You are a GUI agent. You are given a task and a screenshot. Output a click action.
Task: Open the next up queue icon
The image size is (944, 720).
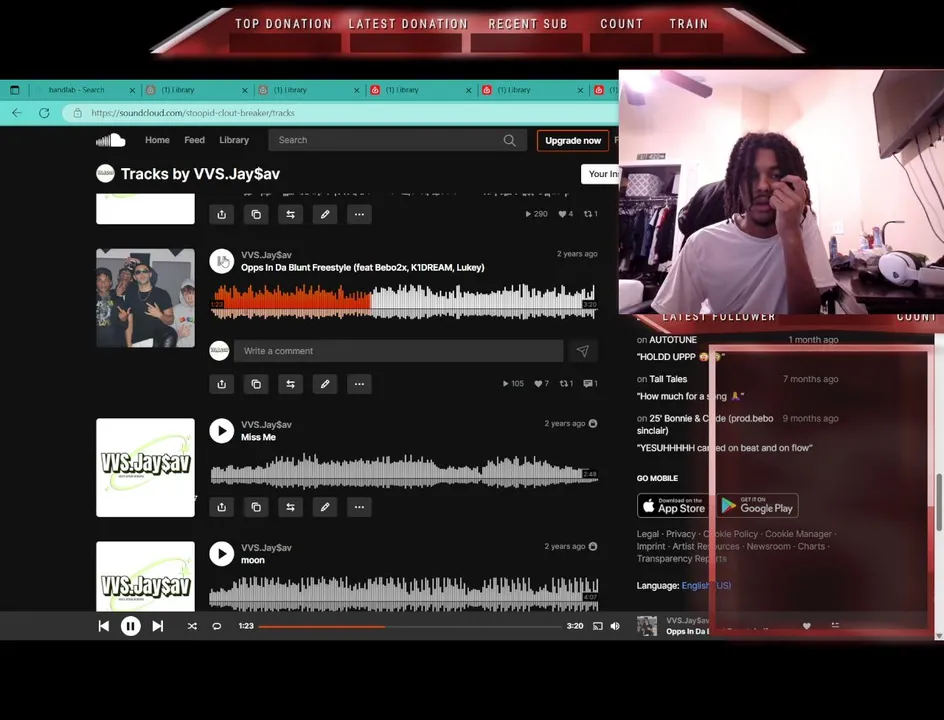[835, 625]
